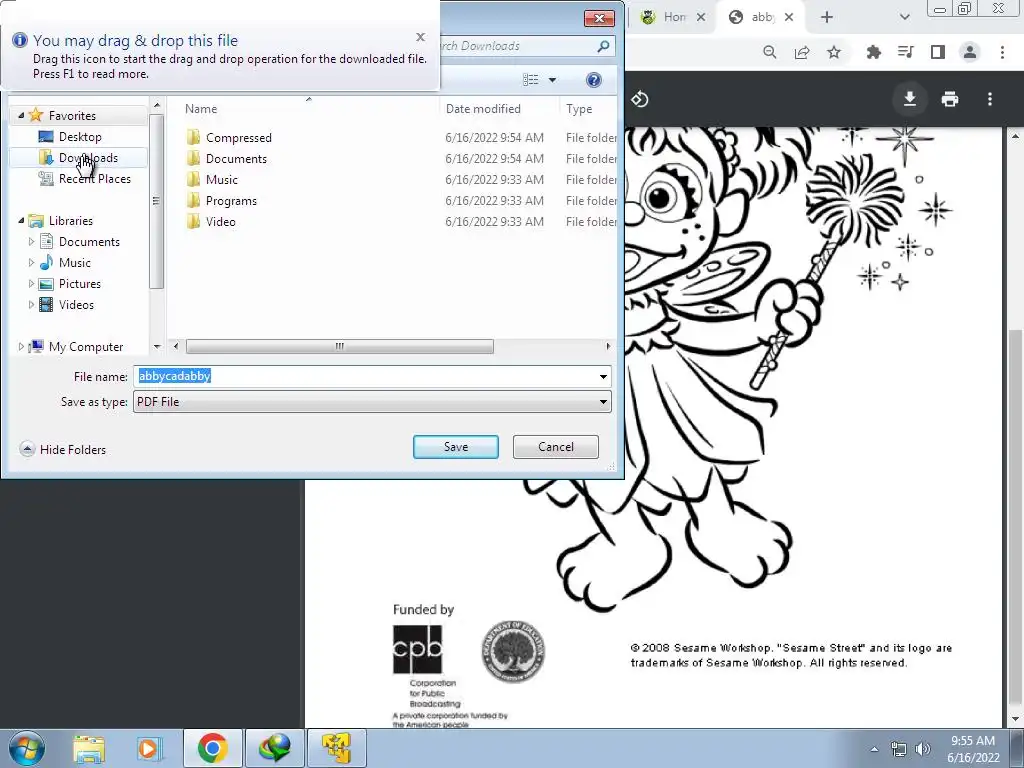Click the Save button
The height and width of the screenshot is (768, 1024).
[456, 447]
